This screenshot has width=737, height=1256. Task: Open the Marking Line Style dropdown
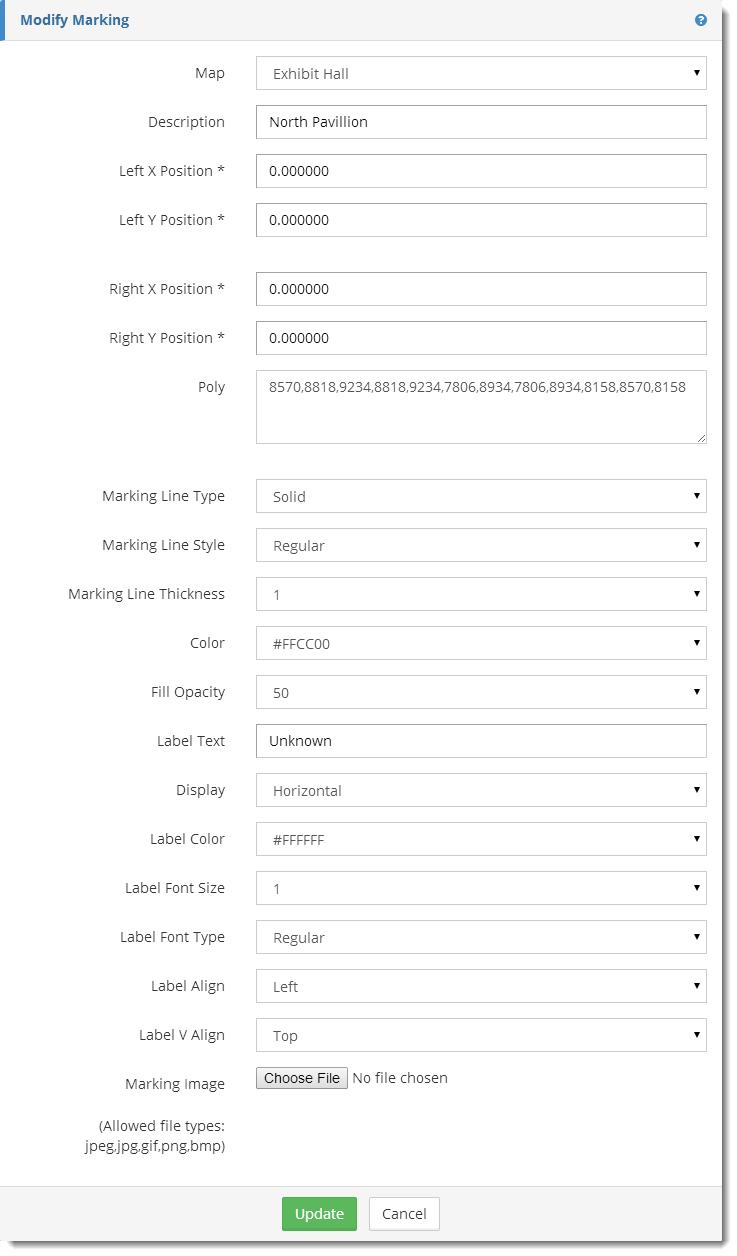point(481,545)
